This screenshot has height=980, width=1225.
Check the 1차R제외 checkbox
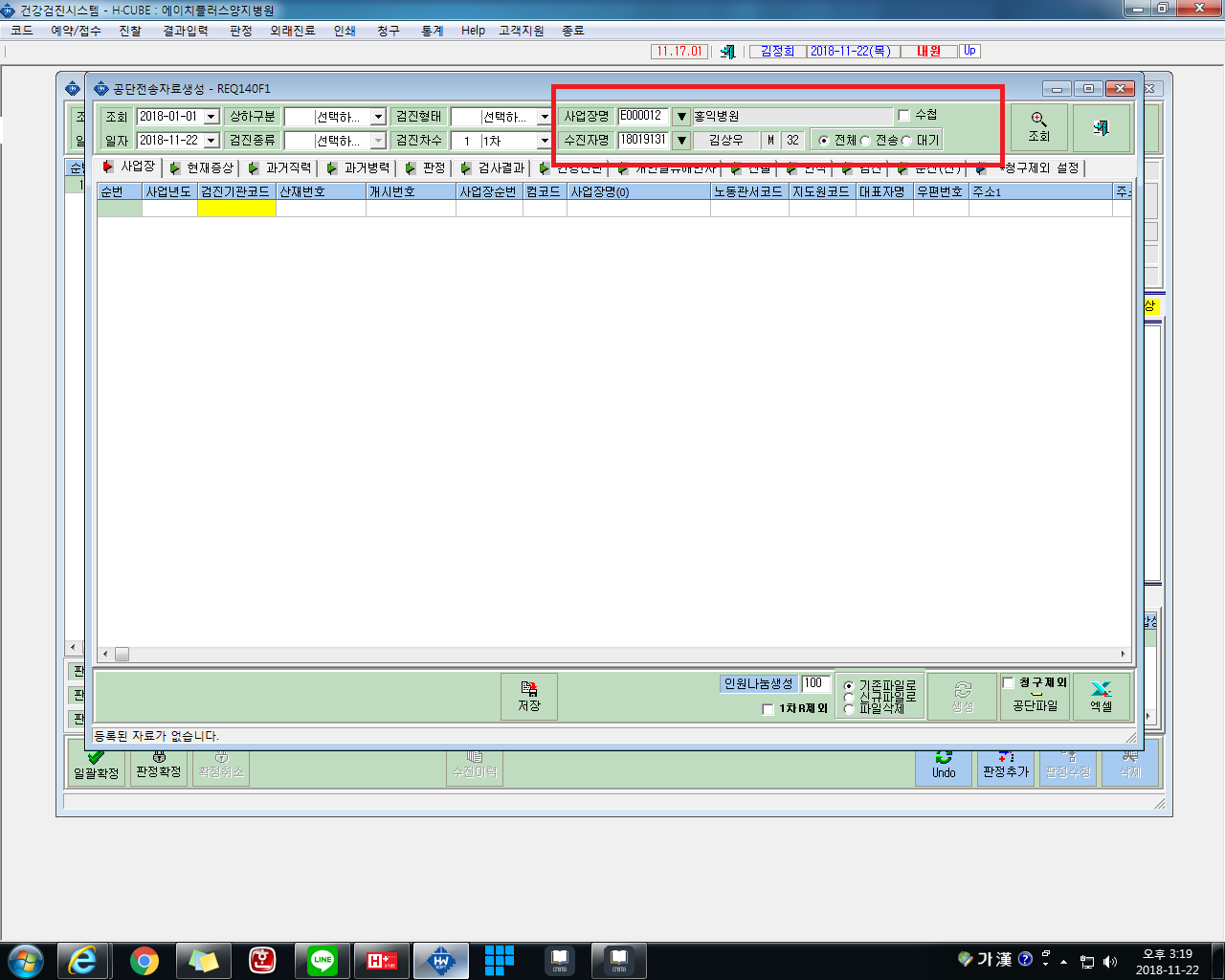pyautogui.click(x=768, y=709)
